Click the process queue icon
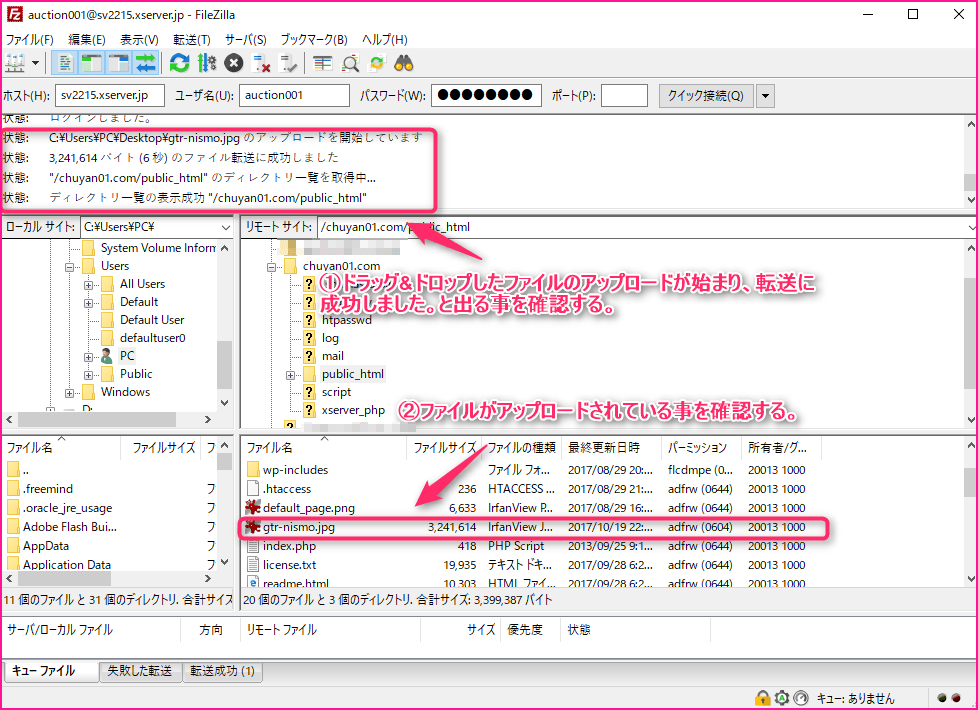 [x=206, y=63]
